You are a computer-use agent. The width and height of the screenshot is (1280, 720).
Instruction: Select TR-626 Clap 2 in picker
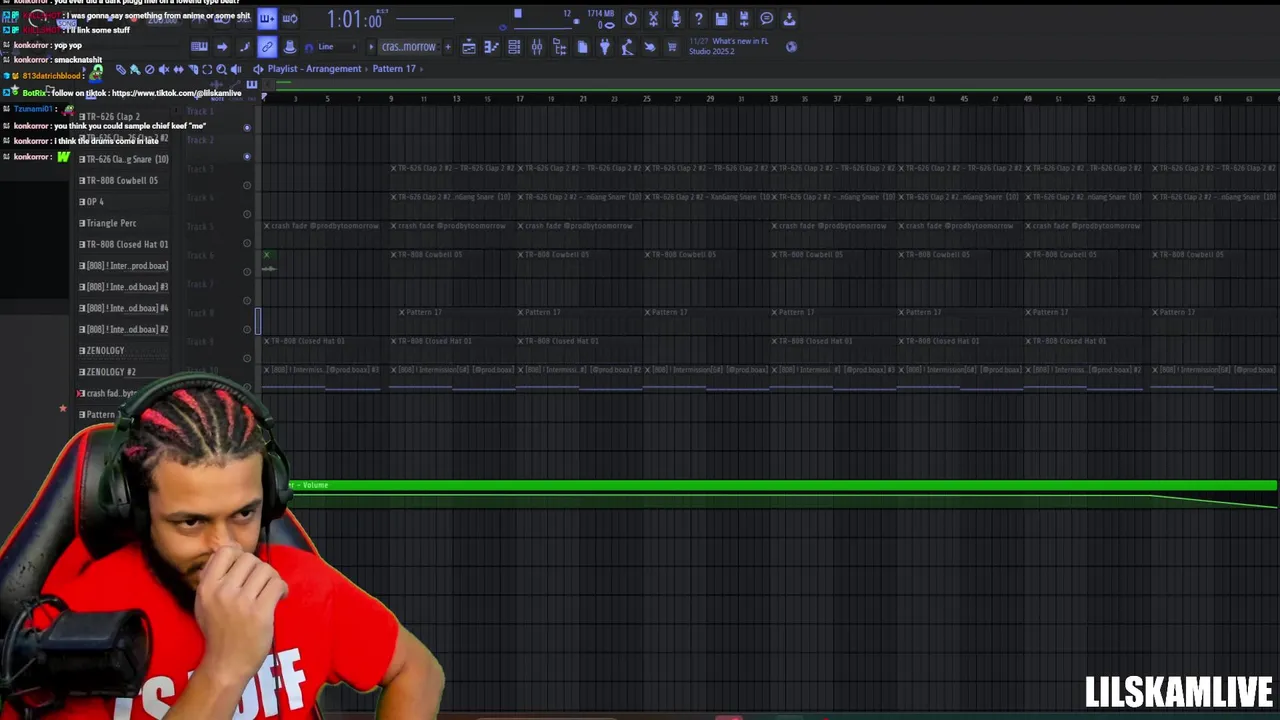[111, 117]
